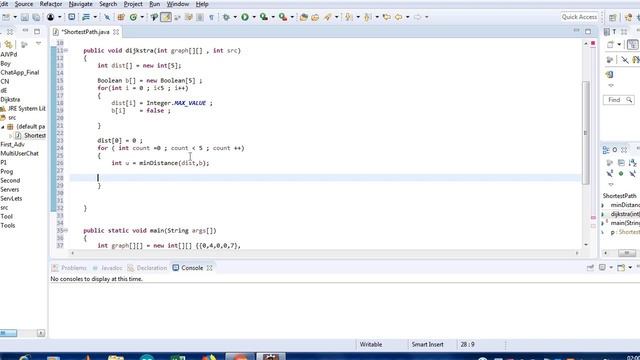Select ShortestPath file in package explorer
The width and height of the screenshot is (640, 360).
(30, 135)
